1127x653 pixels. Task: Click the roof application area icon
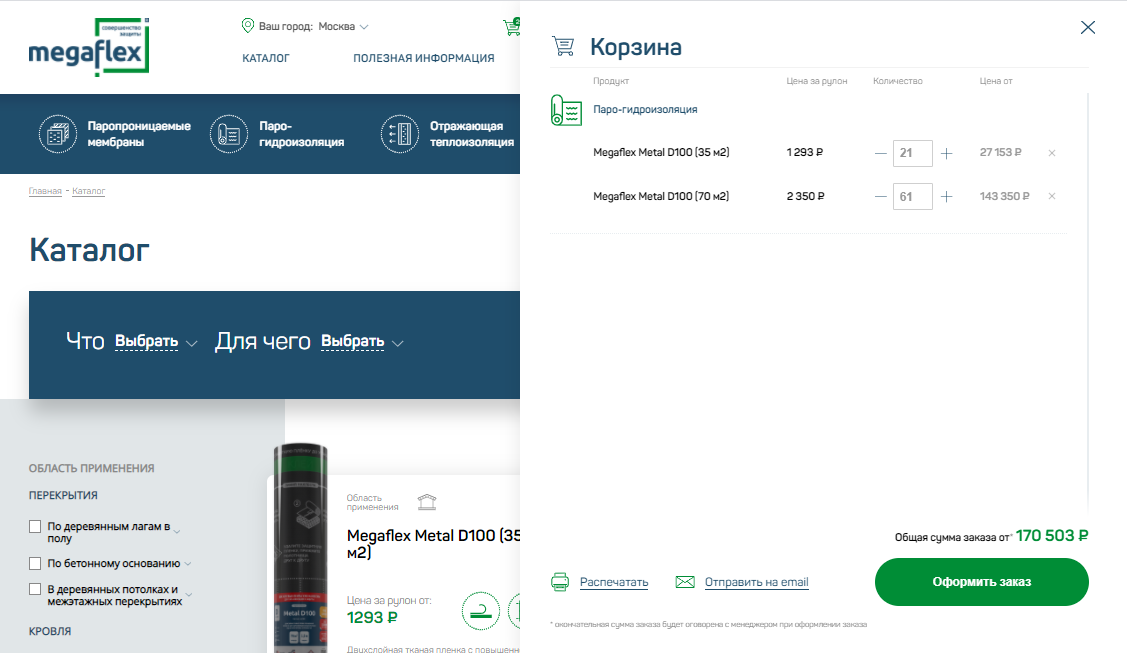pyautogui.click(x=427, y=501)
